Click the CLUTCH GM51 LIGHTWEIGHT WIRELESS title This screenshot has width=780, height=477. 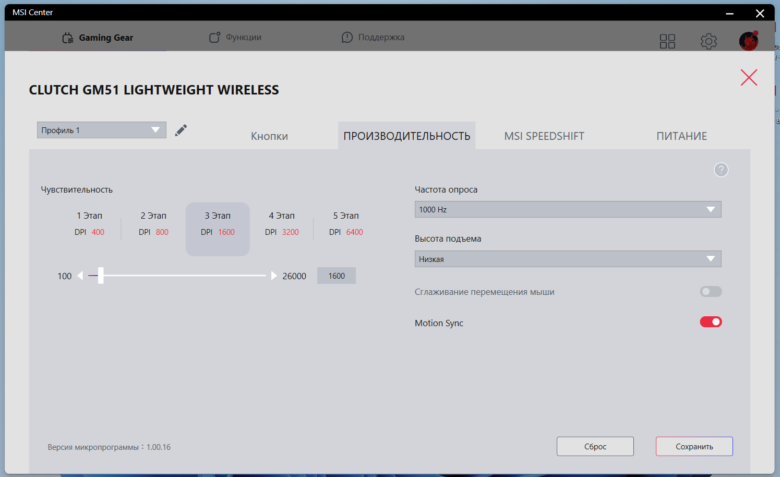[154, 90]
